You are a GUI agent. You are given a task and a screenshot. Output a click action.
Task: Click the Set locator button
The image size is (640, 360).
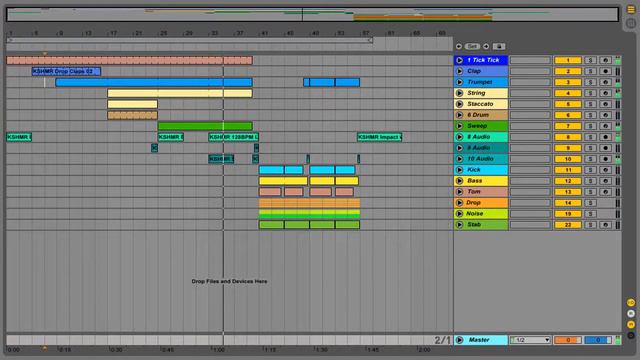[x=472, y=46]
